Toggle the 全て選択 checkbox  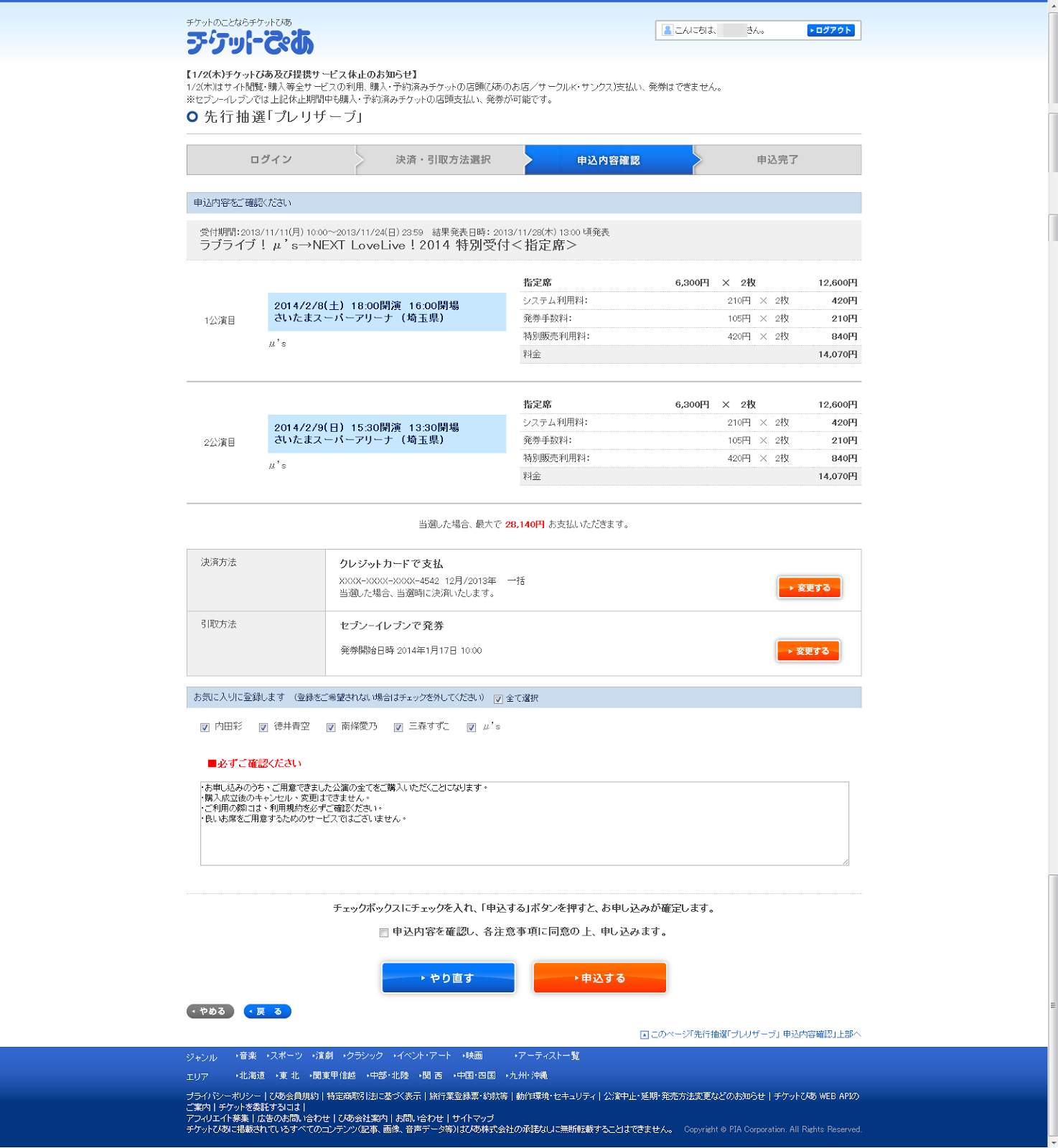point(498,699)
